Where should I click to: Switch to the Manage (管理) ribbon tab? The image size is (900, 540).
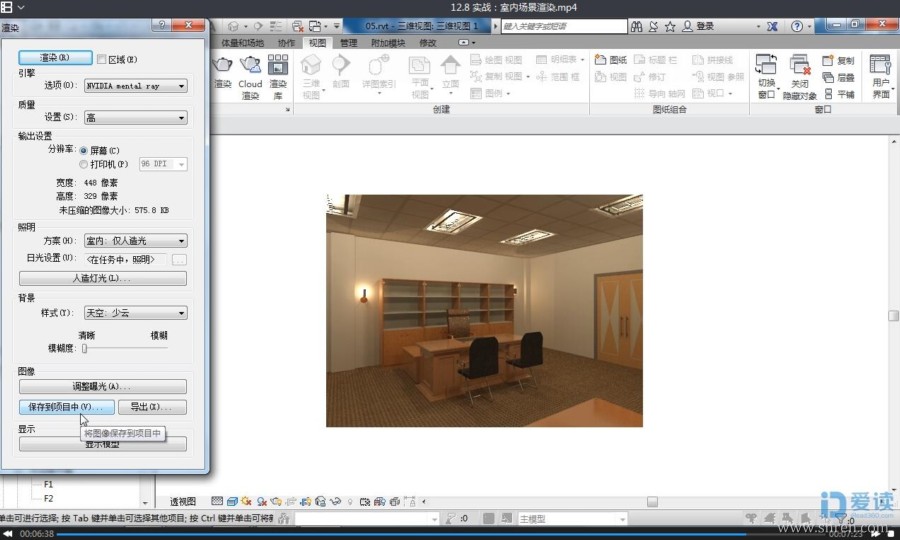coord(348,43)
